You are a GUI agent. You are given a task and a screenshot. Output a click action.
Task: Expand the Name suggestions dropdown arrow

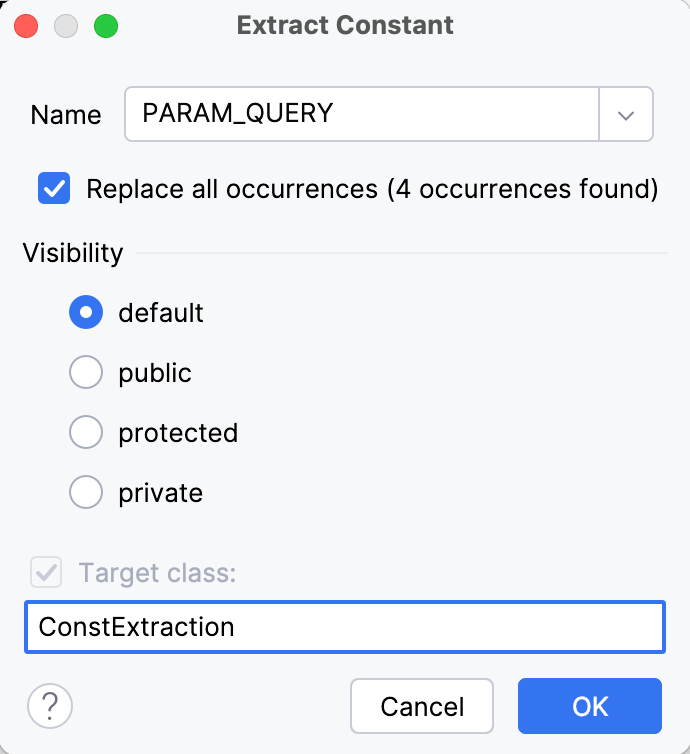pos(626,114)
